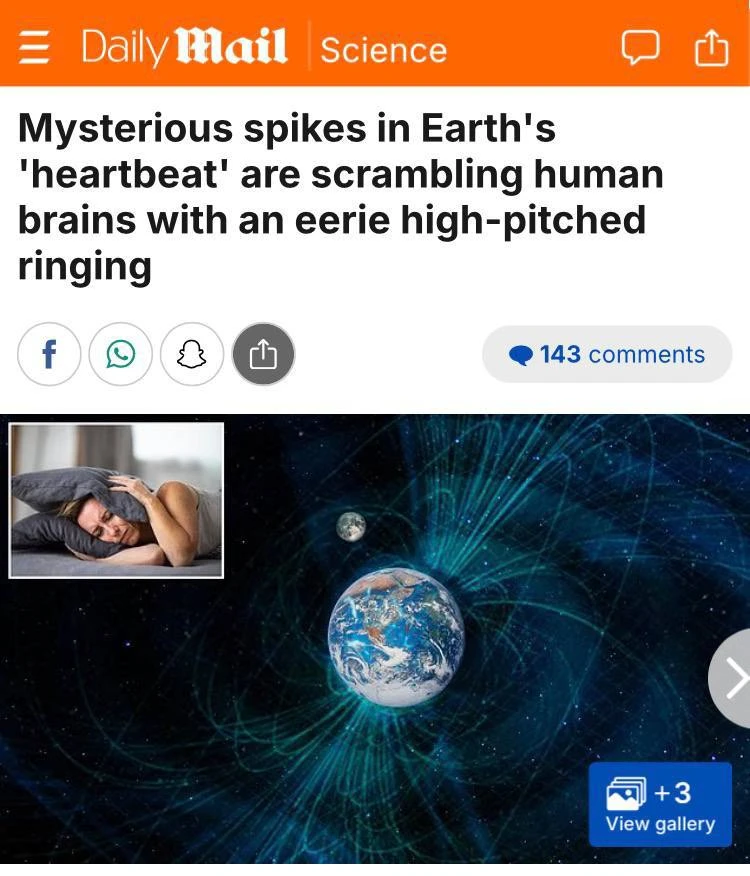This screenshot has width=750, height=876.
Task: Open the Science section
Action: coord(384,50)
